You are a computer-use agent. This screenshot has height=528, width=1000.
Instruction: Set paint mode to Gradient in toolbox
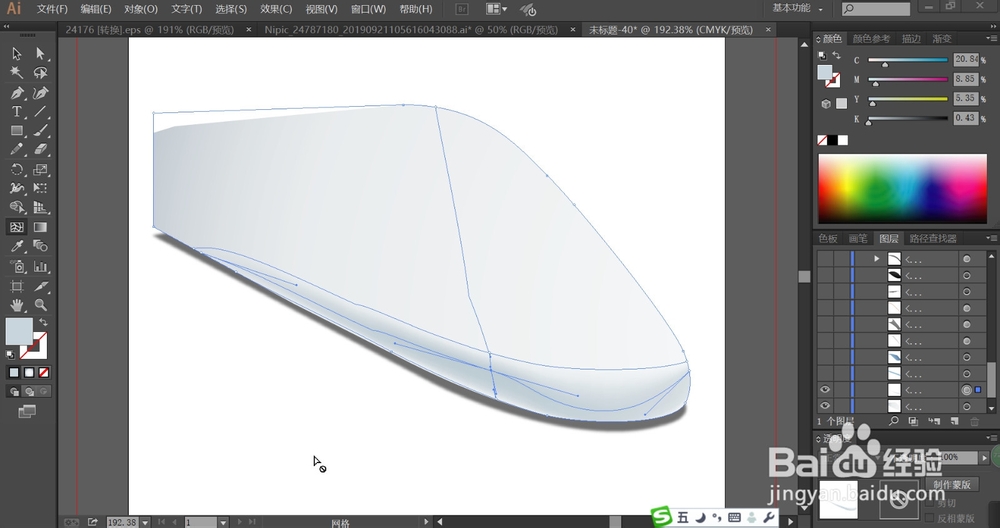29,372
